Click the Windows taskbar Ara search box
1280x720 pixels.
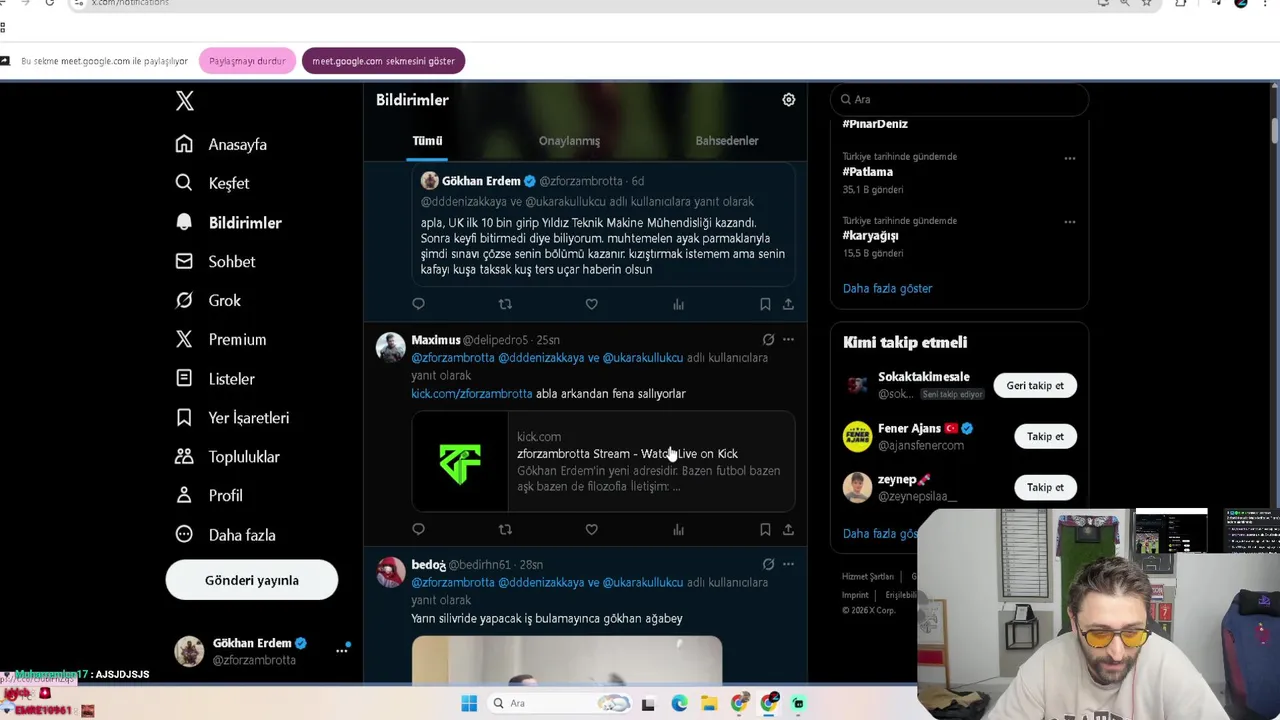560,703
